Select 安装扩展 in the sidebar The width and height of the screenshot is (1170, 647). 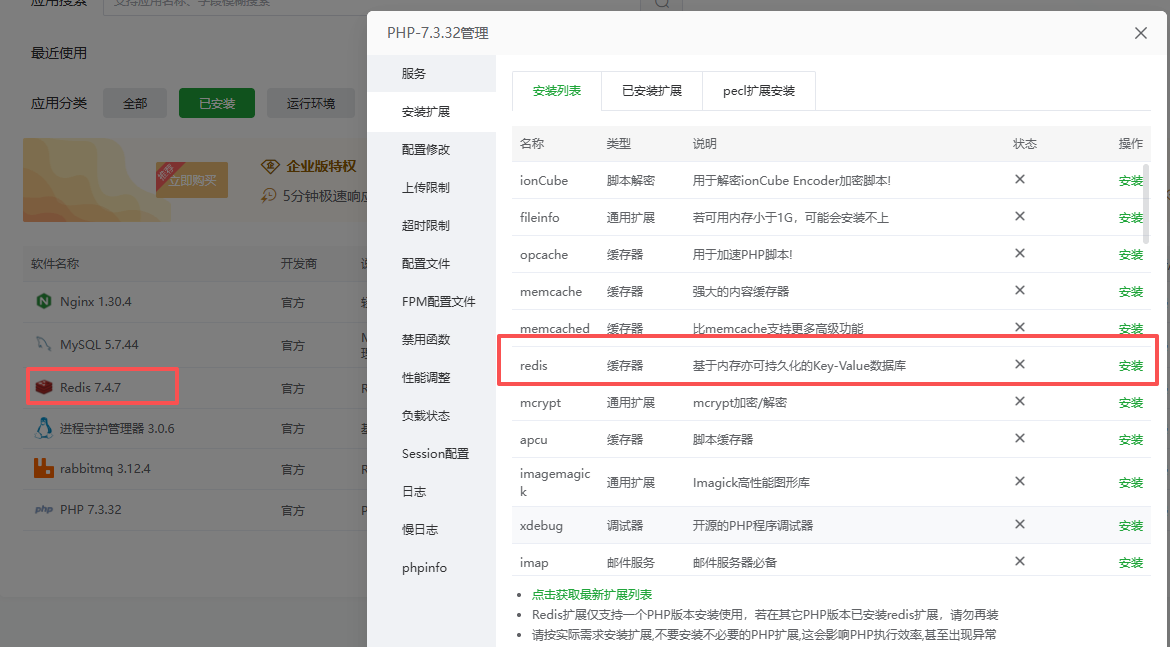431,111
